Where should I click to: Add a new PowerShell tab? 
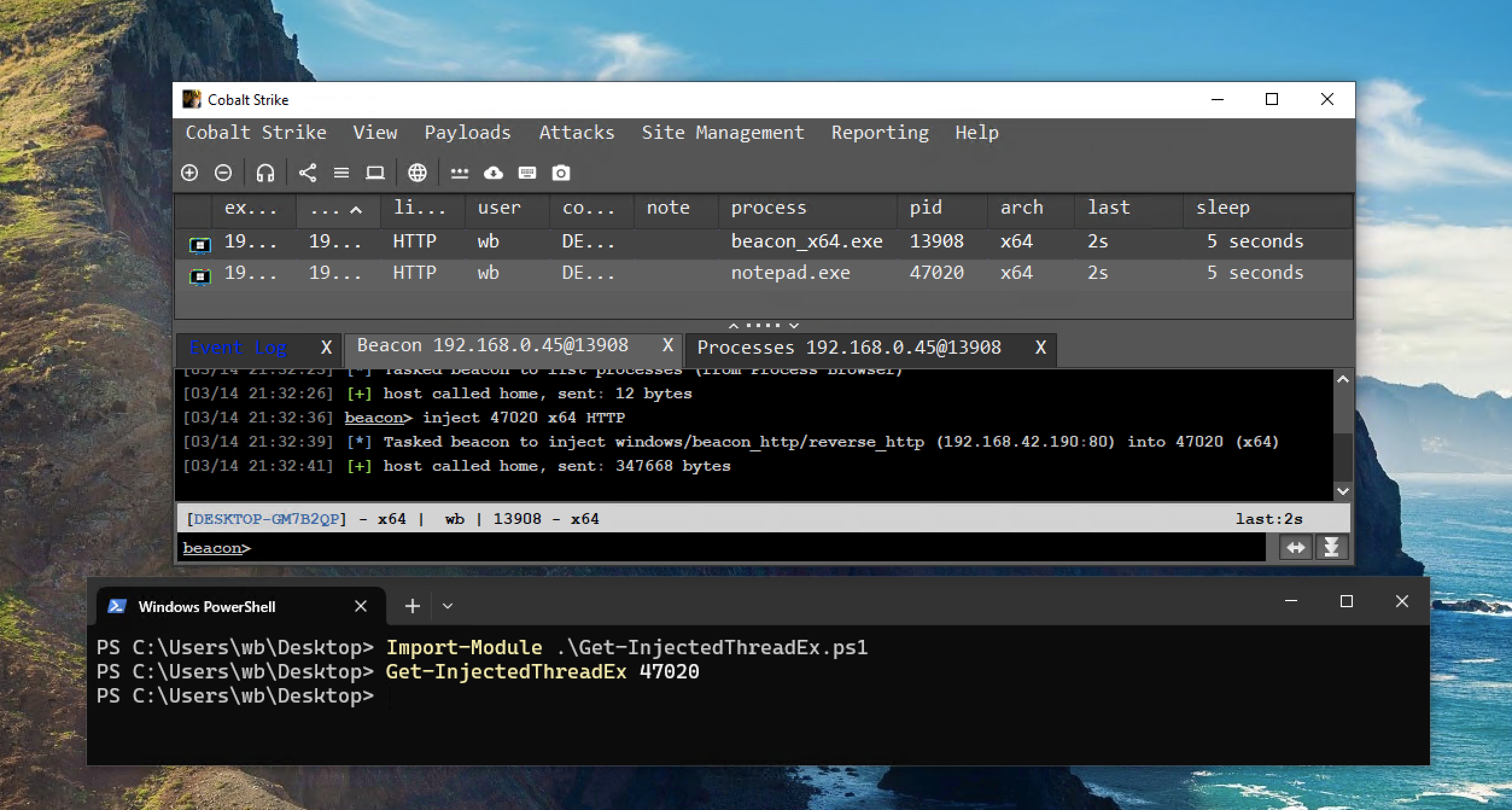[x=413, y=606]
